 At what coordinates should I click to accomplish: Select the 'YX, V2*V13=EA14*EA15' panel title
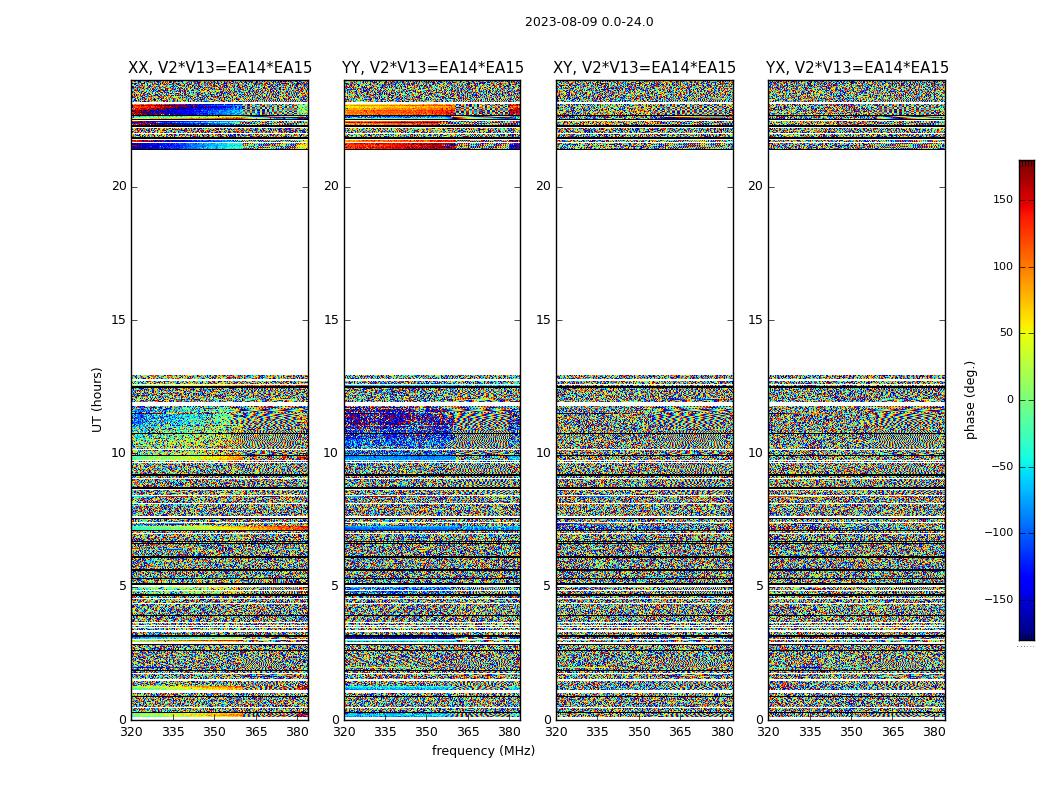(x=857, y=68)
